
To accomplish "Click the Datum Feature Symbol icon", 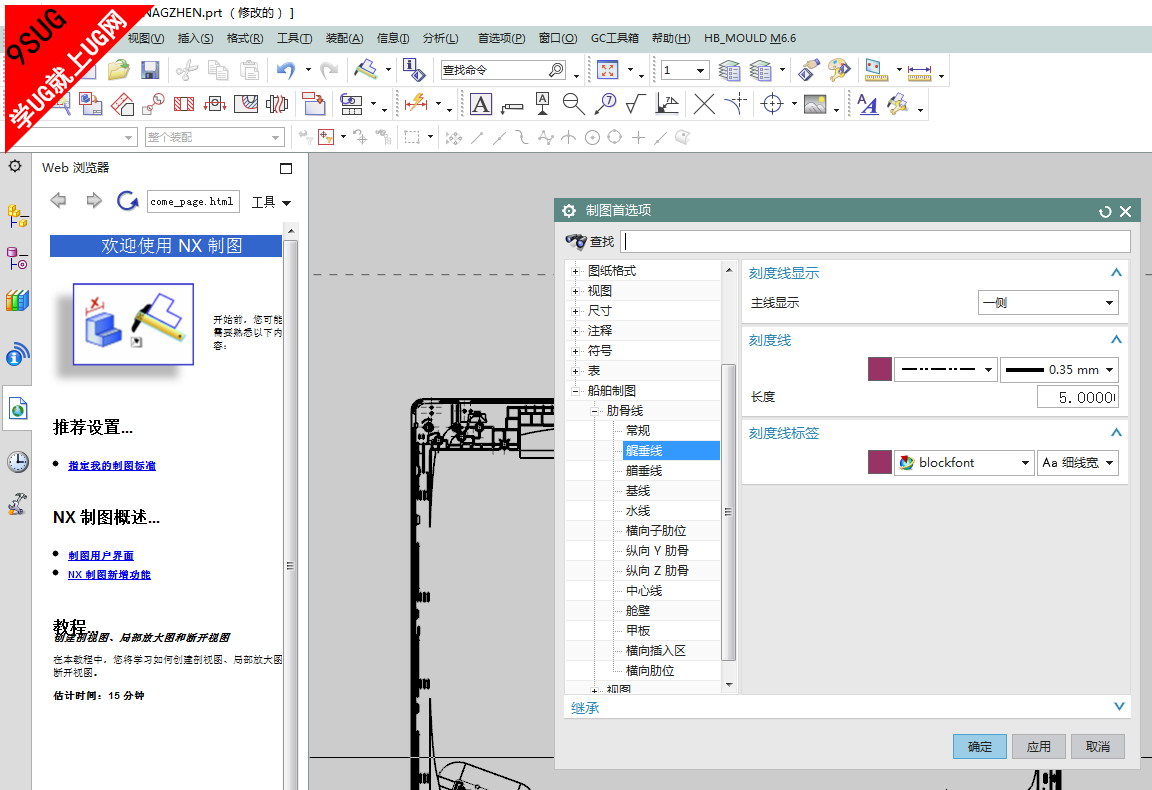I will (542, 104).
